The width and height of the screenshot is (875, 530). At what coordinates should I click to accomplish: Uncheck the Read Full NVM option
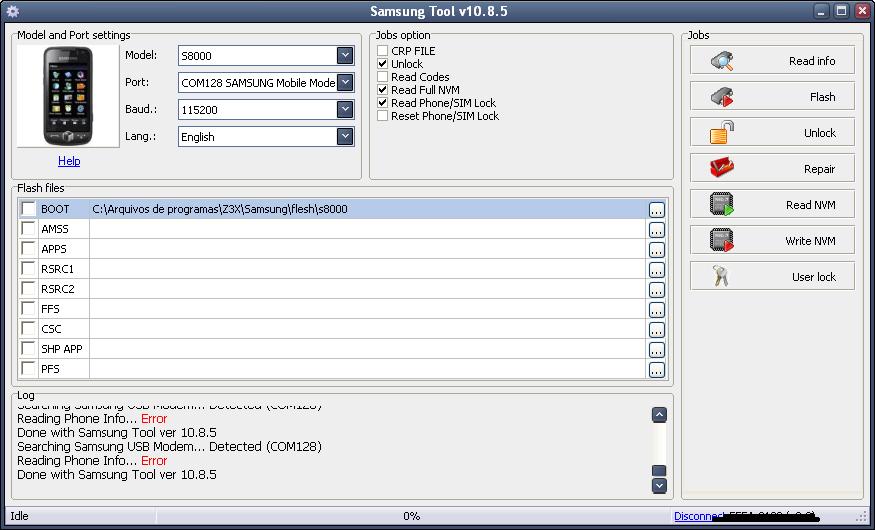click(x=382, y=90)
